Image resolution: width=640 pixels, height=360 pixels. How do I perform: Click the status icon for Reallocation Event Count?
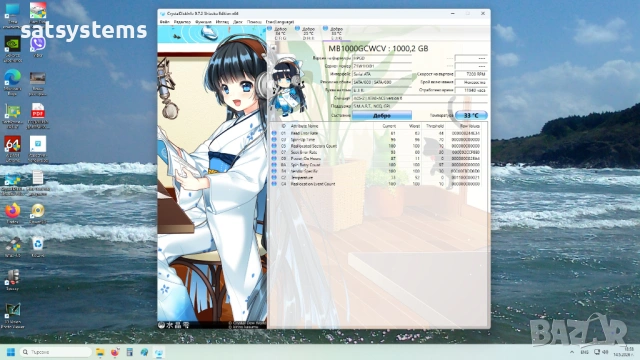274,184
